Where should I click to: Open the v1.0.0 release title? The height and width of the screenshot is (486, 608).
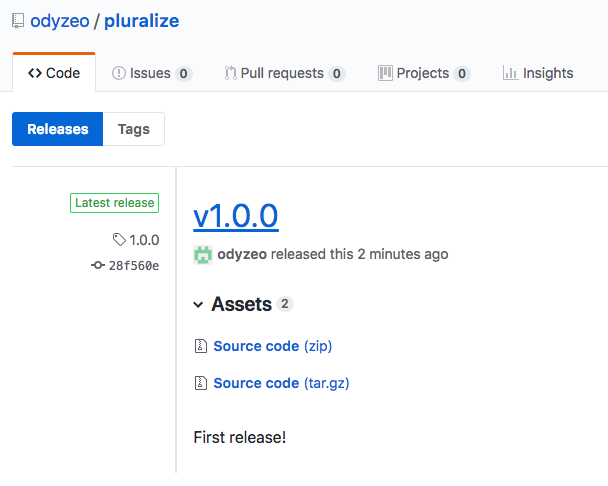point(236,216)
